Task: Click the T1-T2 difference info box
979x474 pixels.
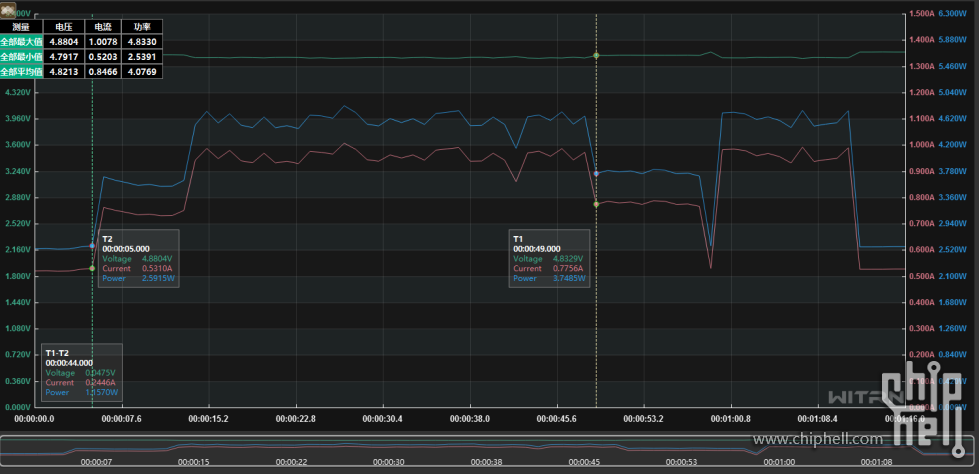Action: click(82, 372)
